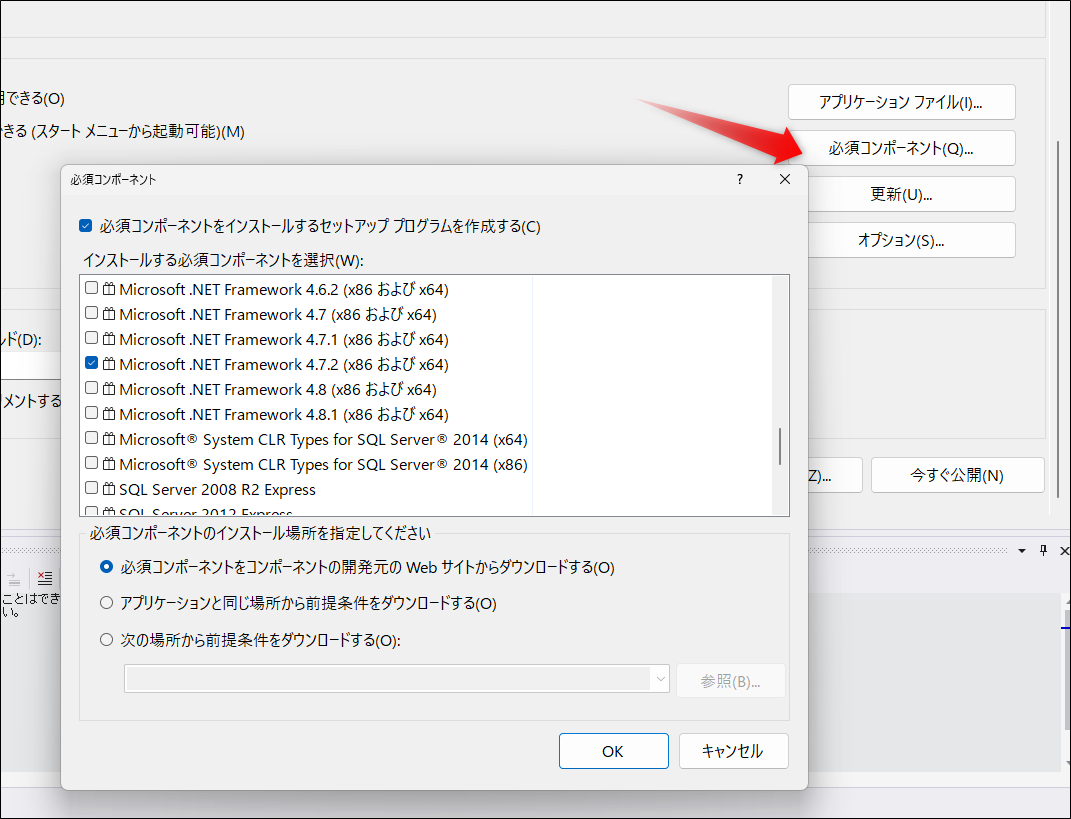This screenshot has height=819, width=1071.
Task: Click the 今すぐ公開(N) button
Action: coord(957,475)
